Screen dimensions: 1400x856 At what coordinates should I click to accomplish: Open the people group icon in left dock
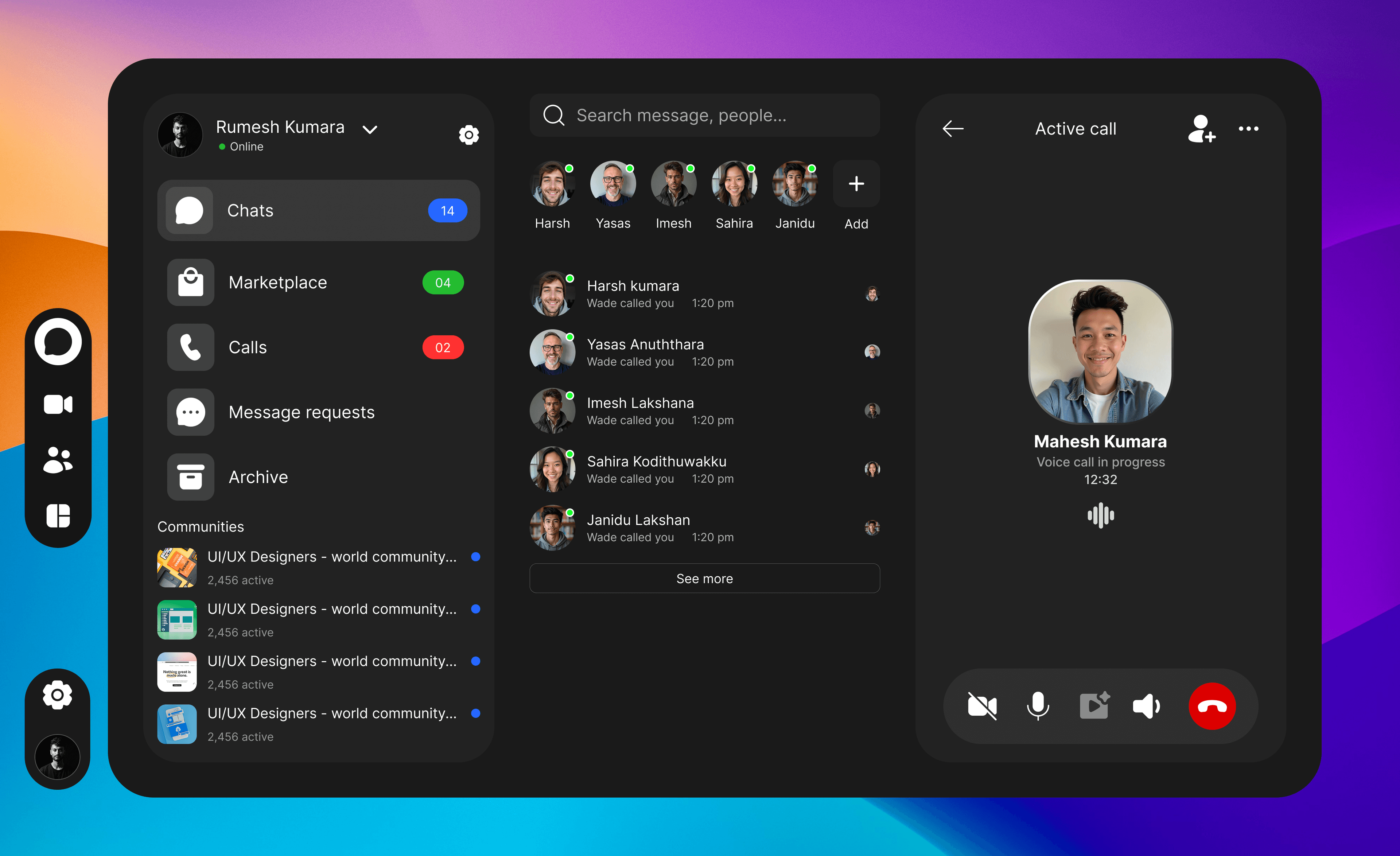pos(58,460)
